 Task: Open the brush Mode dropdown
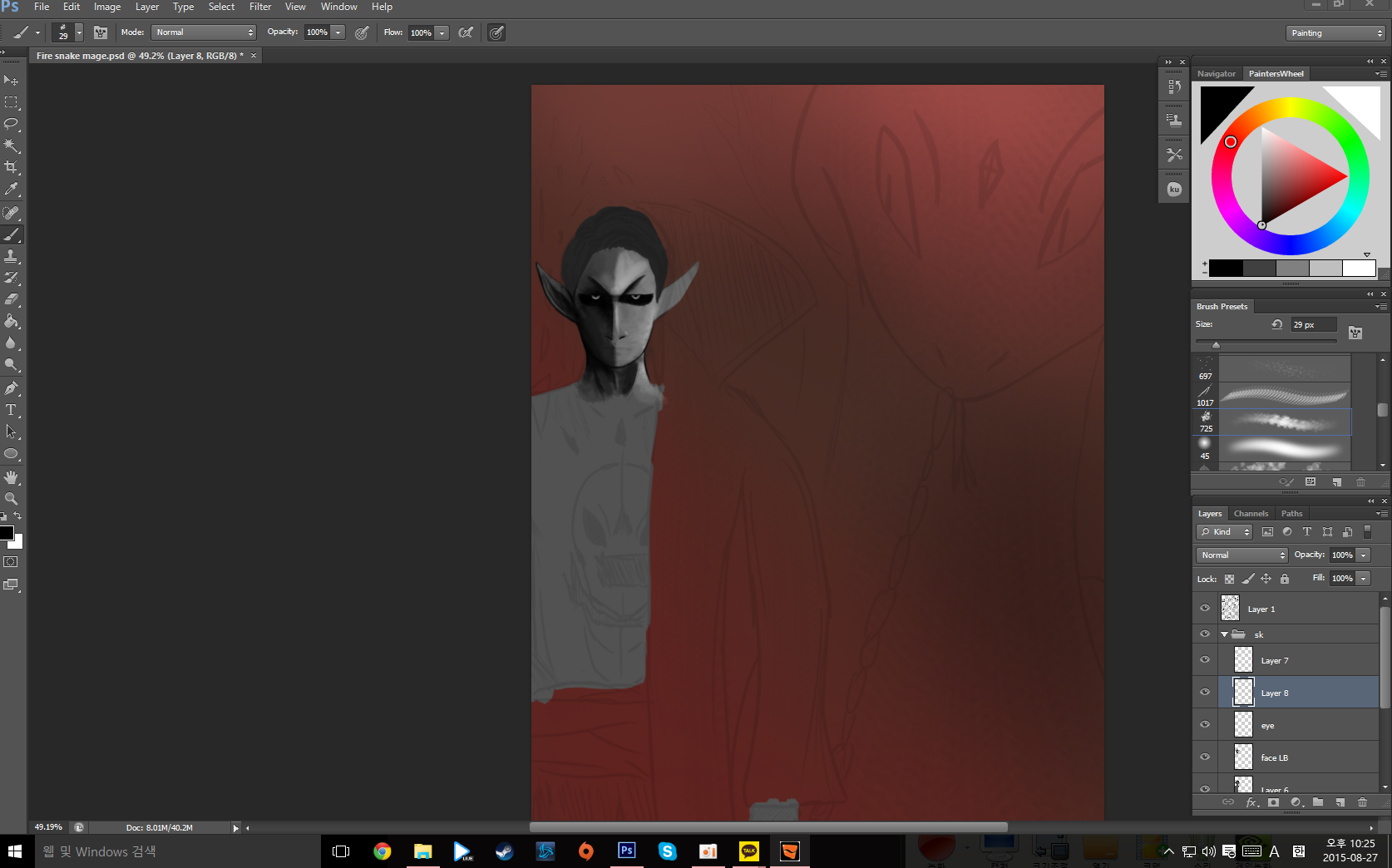pyautogui.click(x=204, y=32)
